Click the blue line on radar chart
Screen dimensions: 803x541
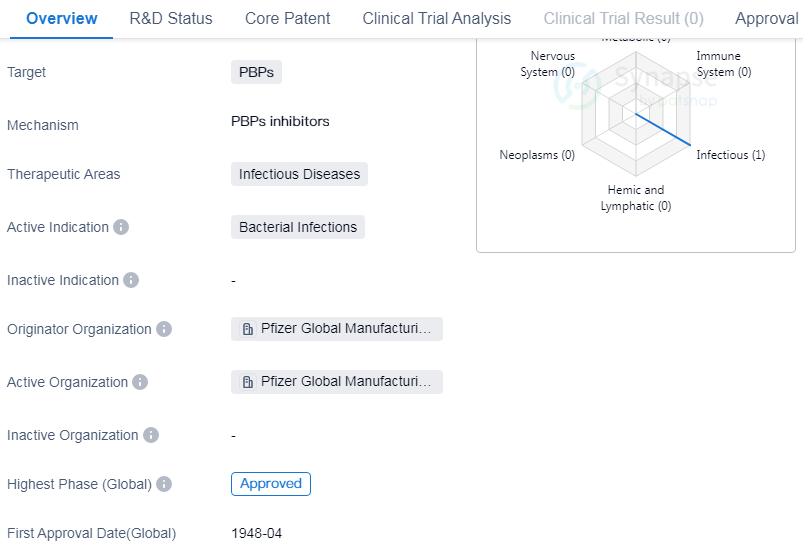click(664, 129)
